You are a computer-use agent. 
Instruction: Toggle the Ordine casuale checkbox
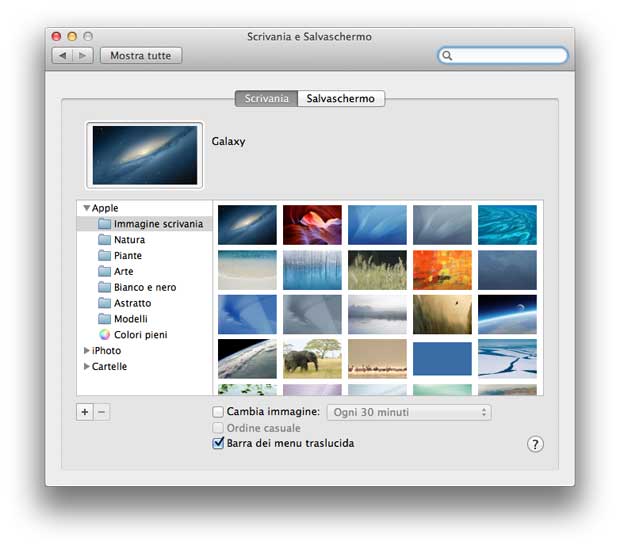pyautogui.click(x=218, y=428)
